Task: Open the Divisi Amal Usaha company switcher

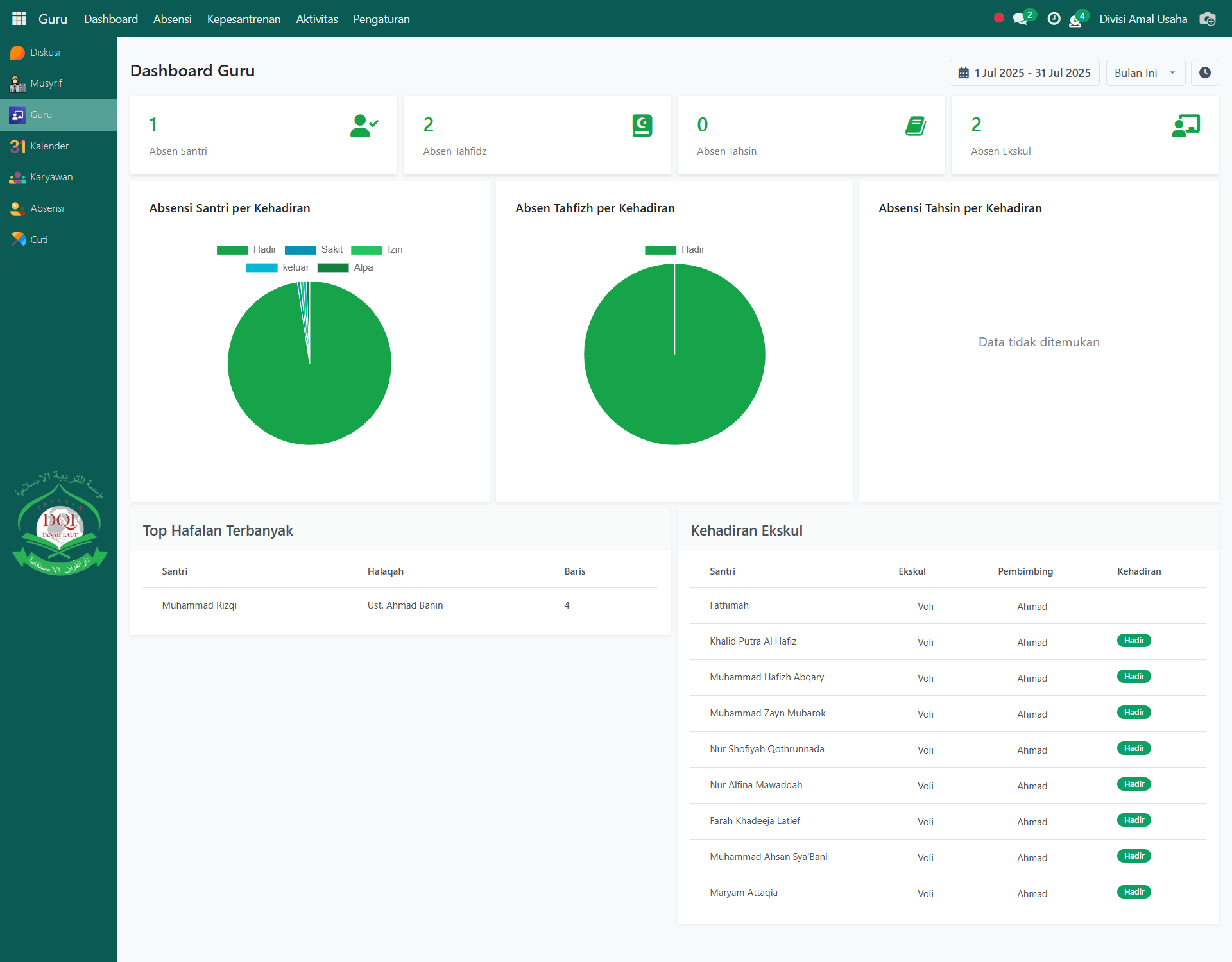Action: 1143,19
